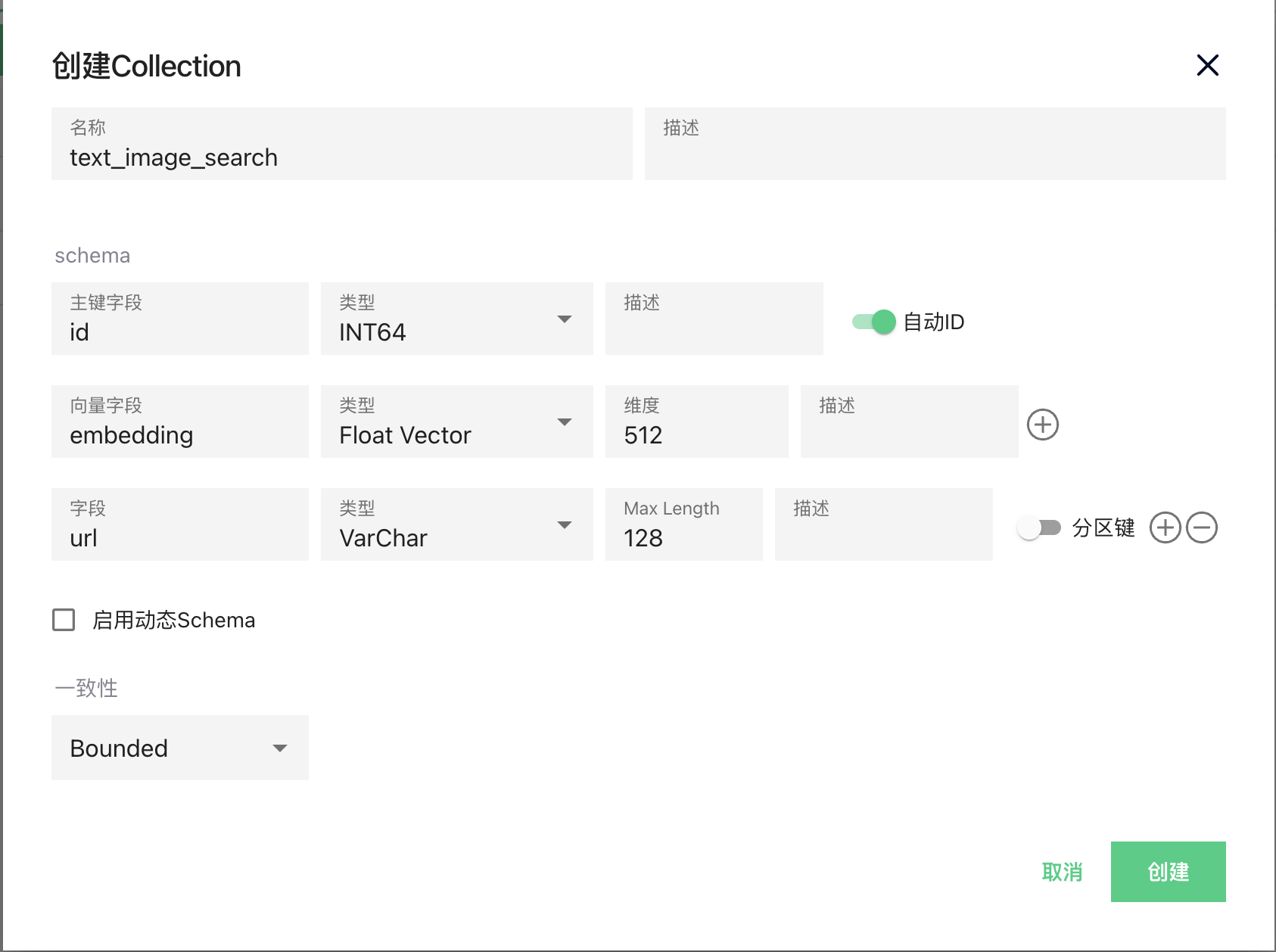
Task: Open the Bounded consistency level dropdown
Action: point(179,748)
